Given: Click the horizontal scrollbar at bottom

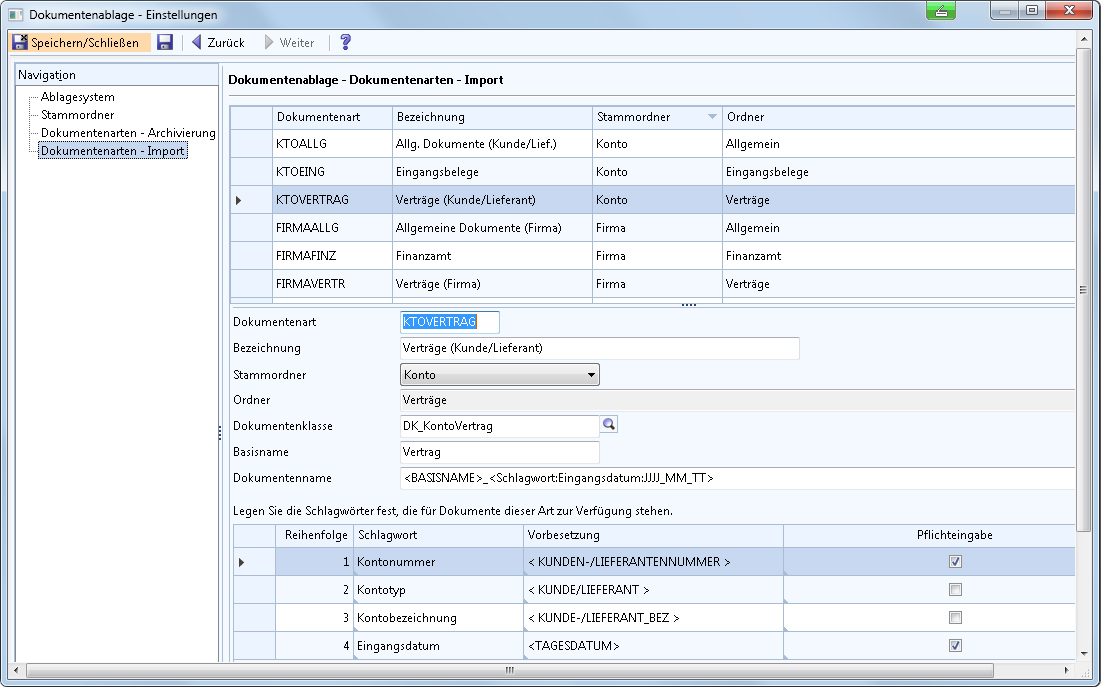Looking at the screenshot, I should coord(510,670).
